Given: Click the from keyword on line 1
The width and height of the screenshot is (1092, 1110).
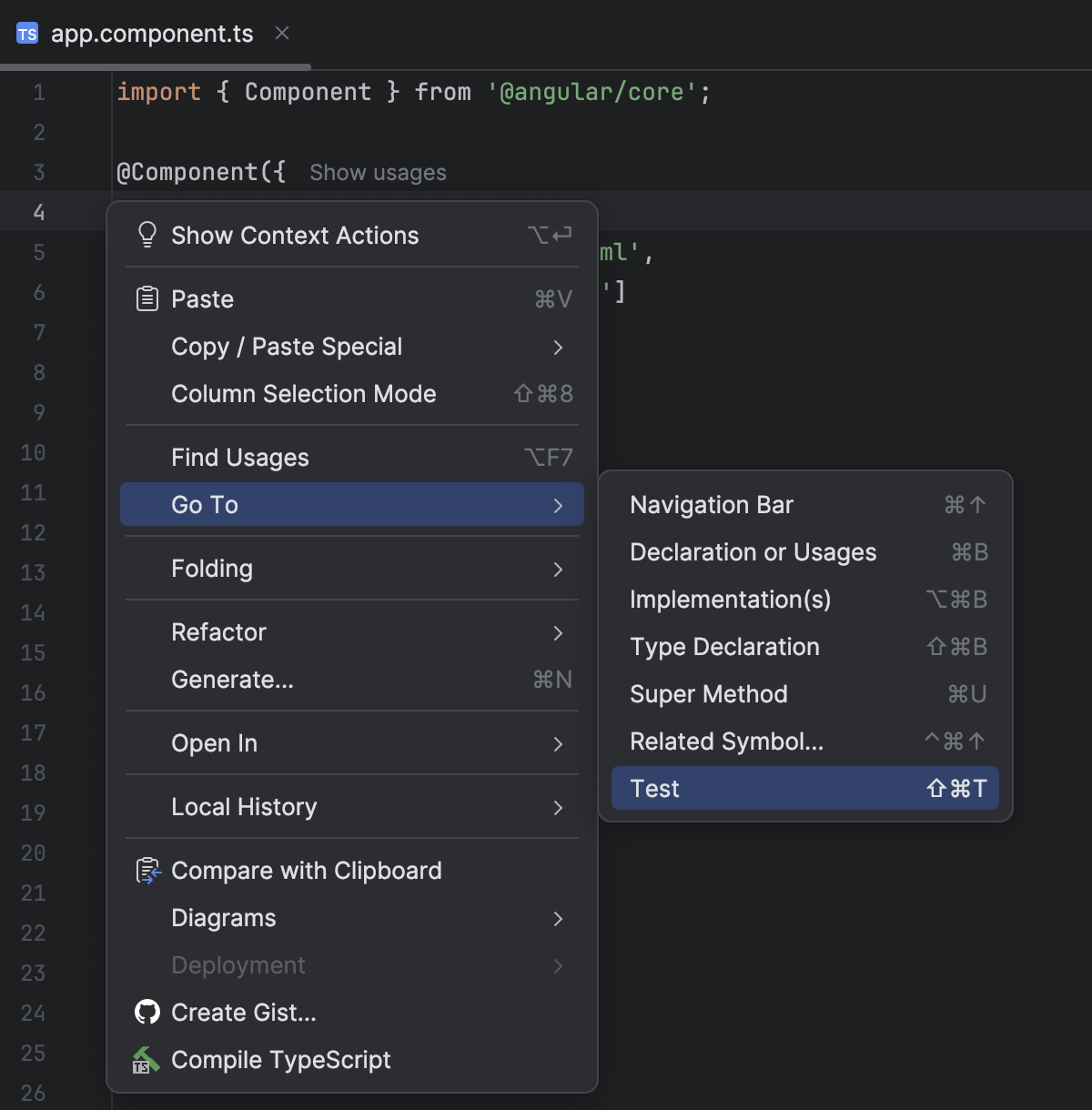Looking at the screenshot, I should (442, 92).
